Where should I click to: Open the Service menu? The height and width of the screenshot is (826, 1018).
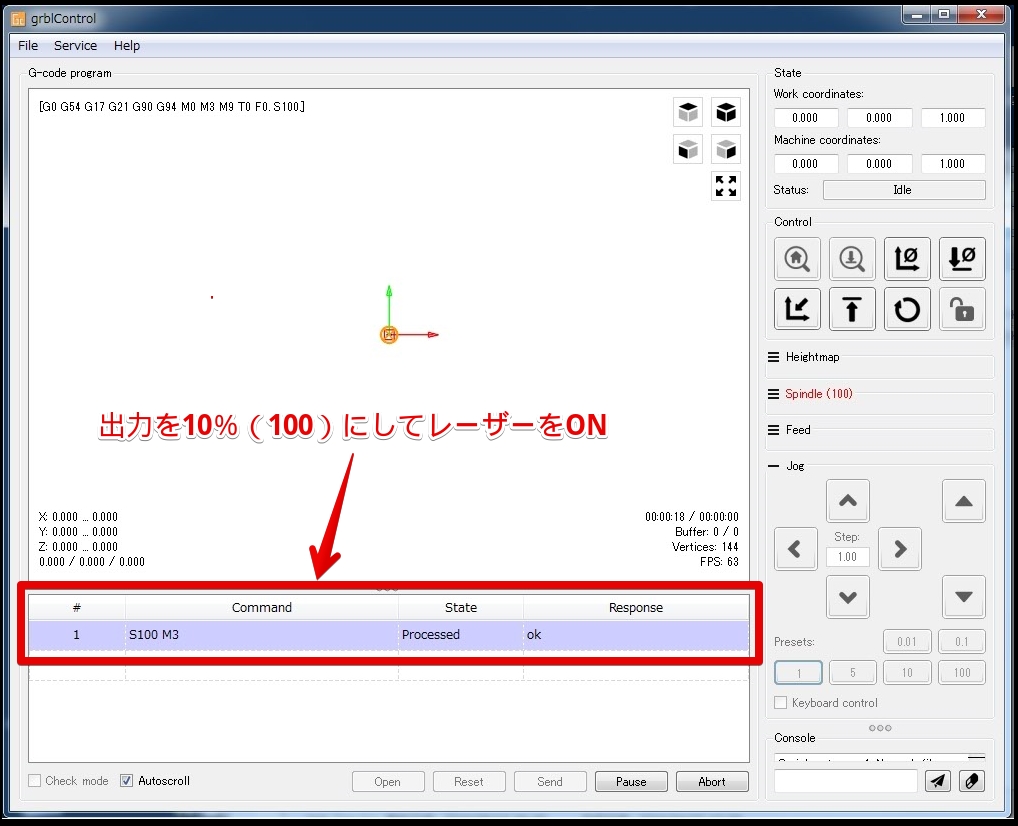coord(75,45)
